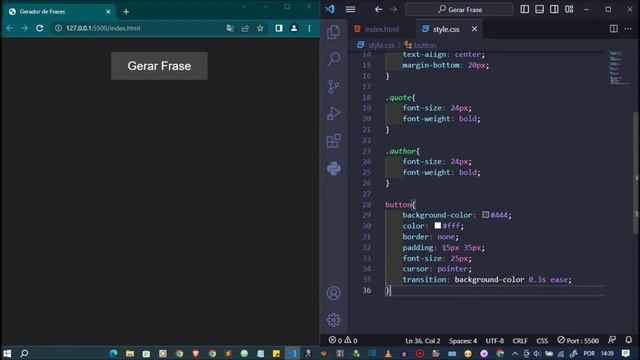Open Windows action center notifications
Screen dimensions: 640x360
(626, 353)
